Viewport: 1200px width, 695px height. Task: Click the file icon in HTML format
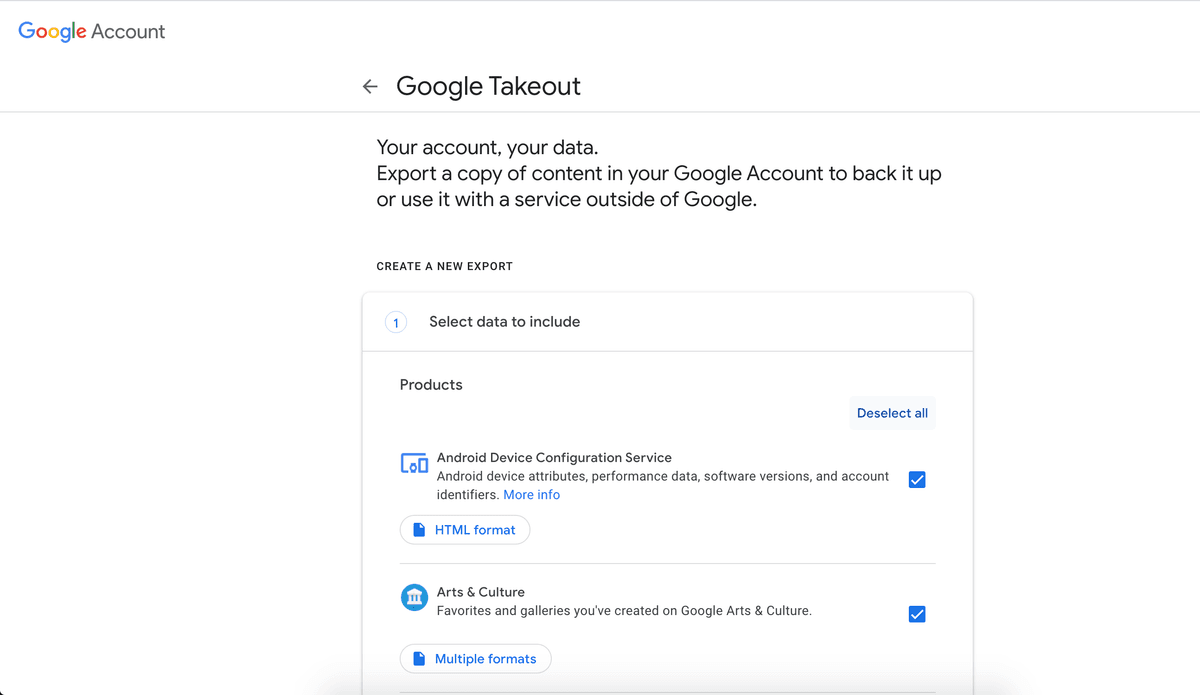[420, 530]
